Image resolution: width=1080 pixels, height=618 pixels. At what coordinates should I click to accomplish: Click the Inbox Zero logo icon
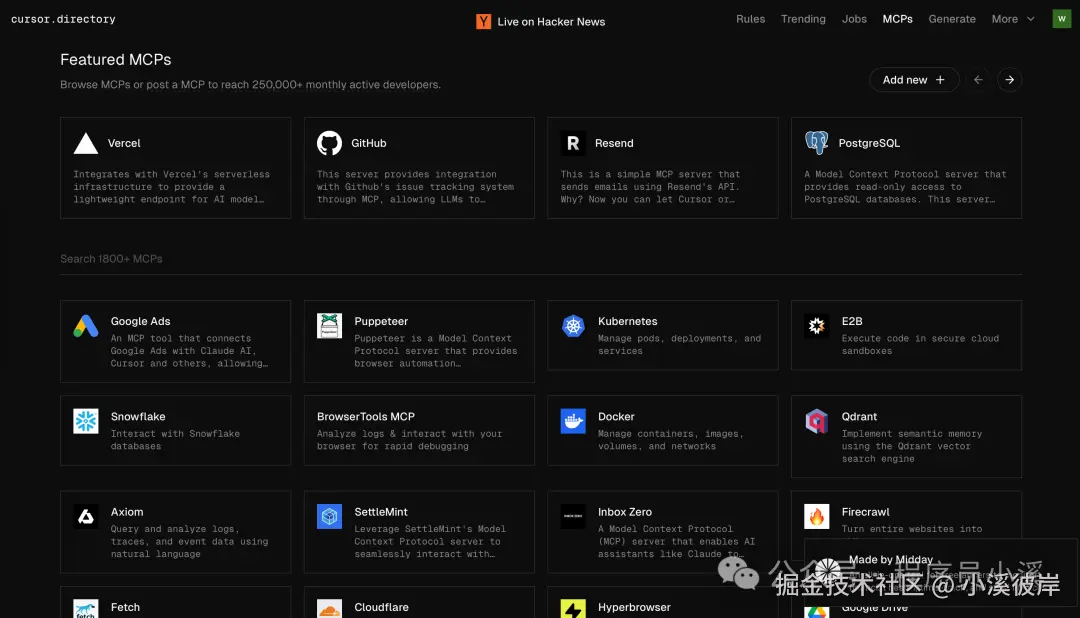573,517
